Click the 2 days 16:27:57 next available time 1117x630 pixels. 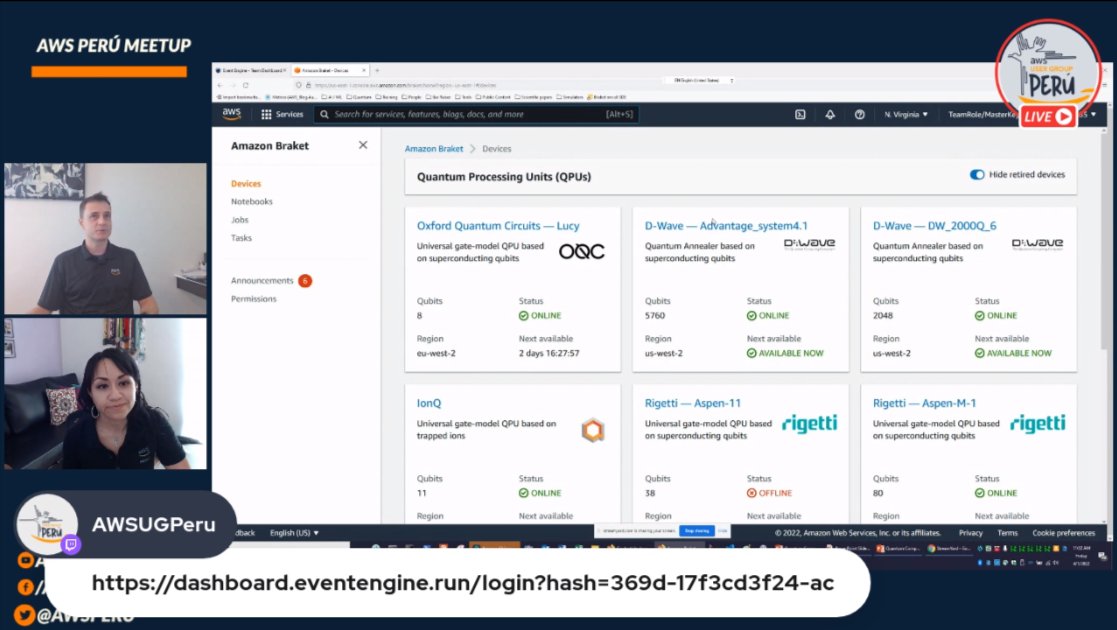point(549,353)
